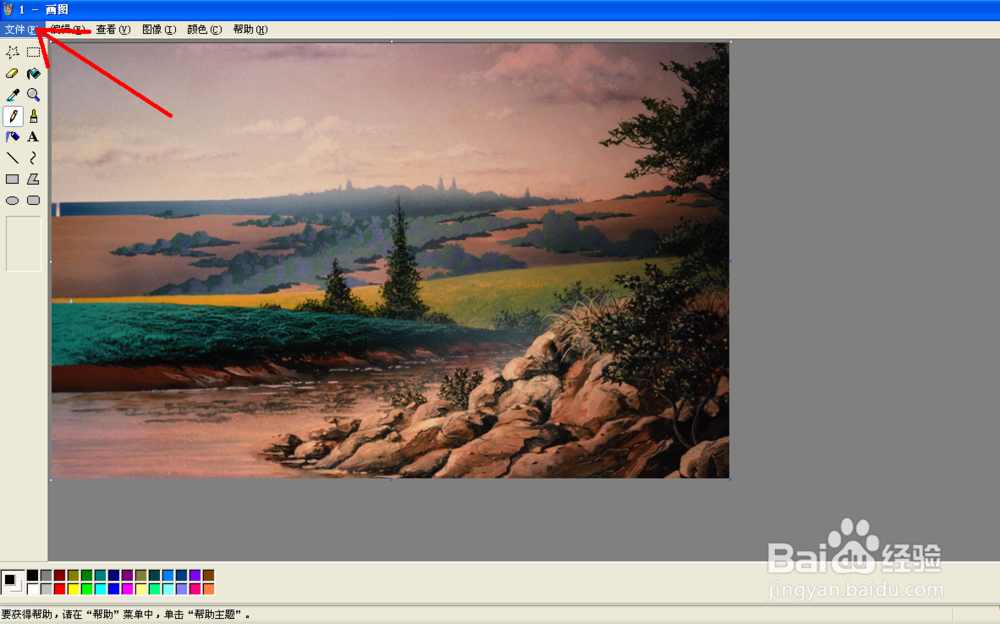Select the cyan swatch
This screenshot has height=624, width=1000.
click(100, 589)
